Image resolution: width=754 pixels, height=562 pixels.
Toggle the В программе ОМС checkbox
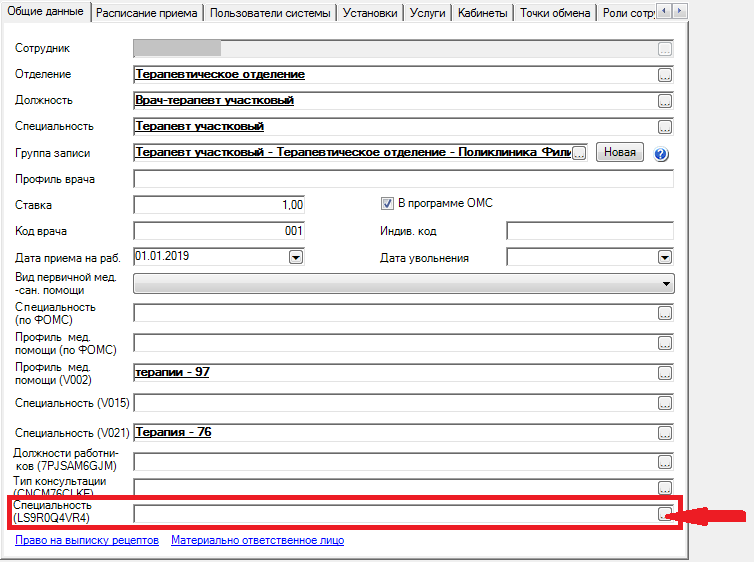(x=388, y=204)
